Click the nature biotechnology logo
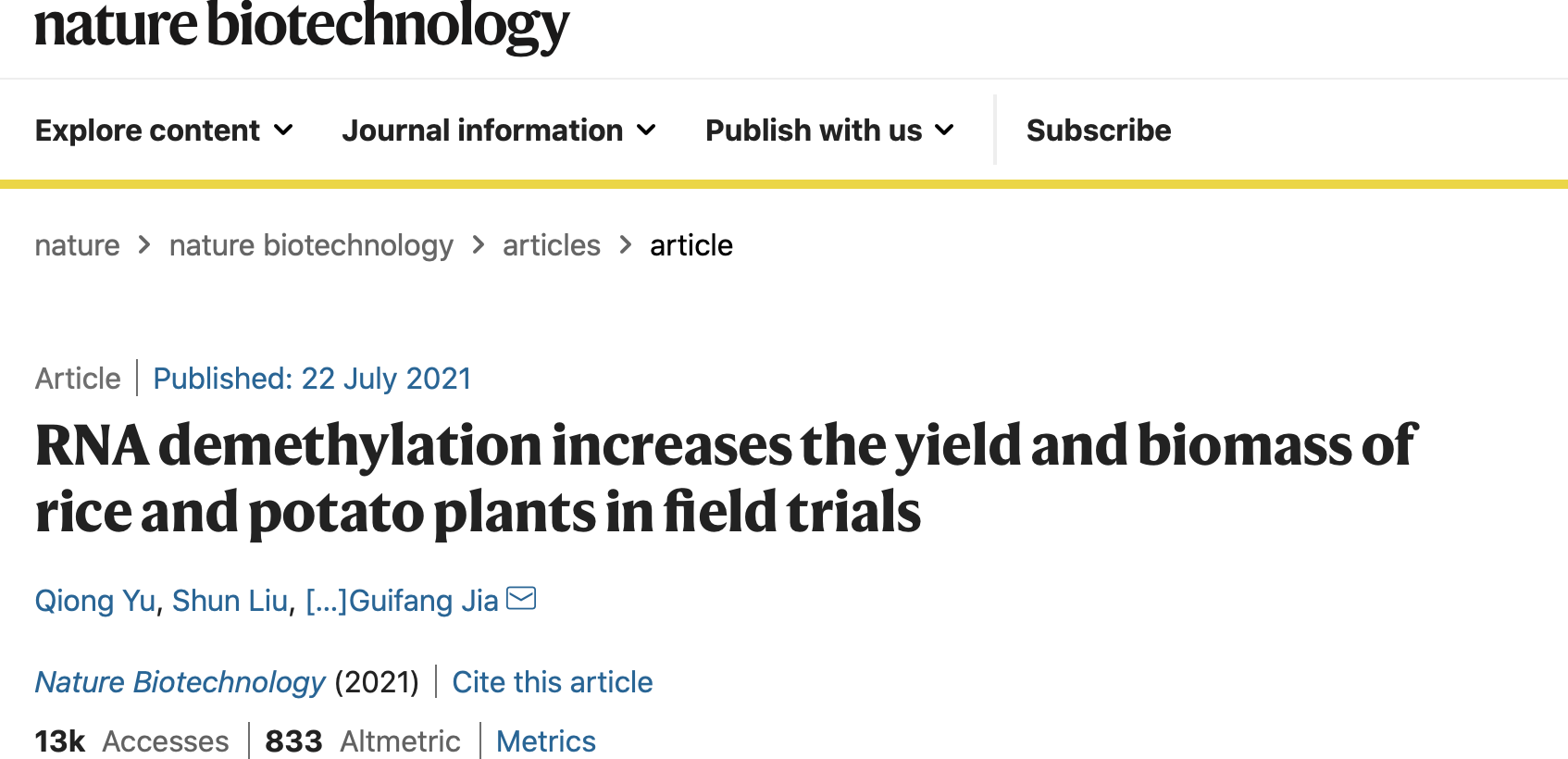1568x759 pixels. (x=302, y=25)
